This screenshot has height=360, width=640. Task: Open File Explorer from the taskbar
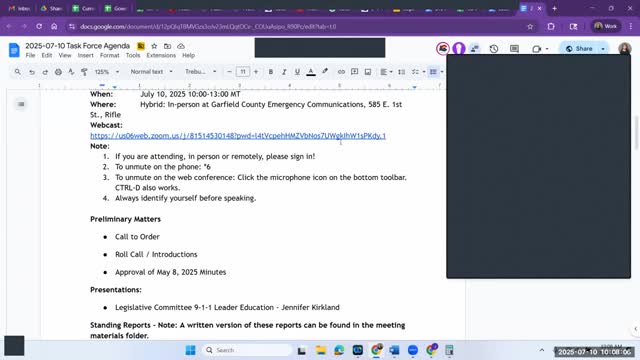coord(321,350)
